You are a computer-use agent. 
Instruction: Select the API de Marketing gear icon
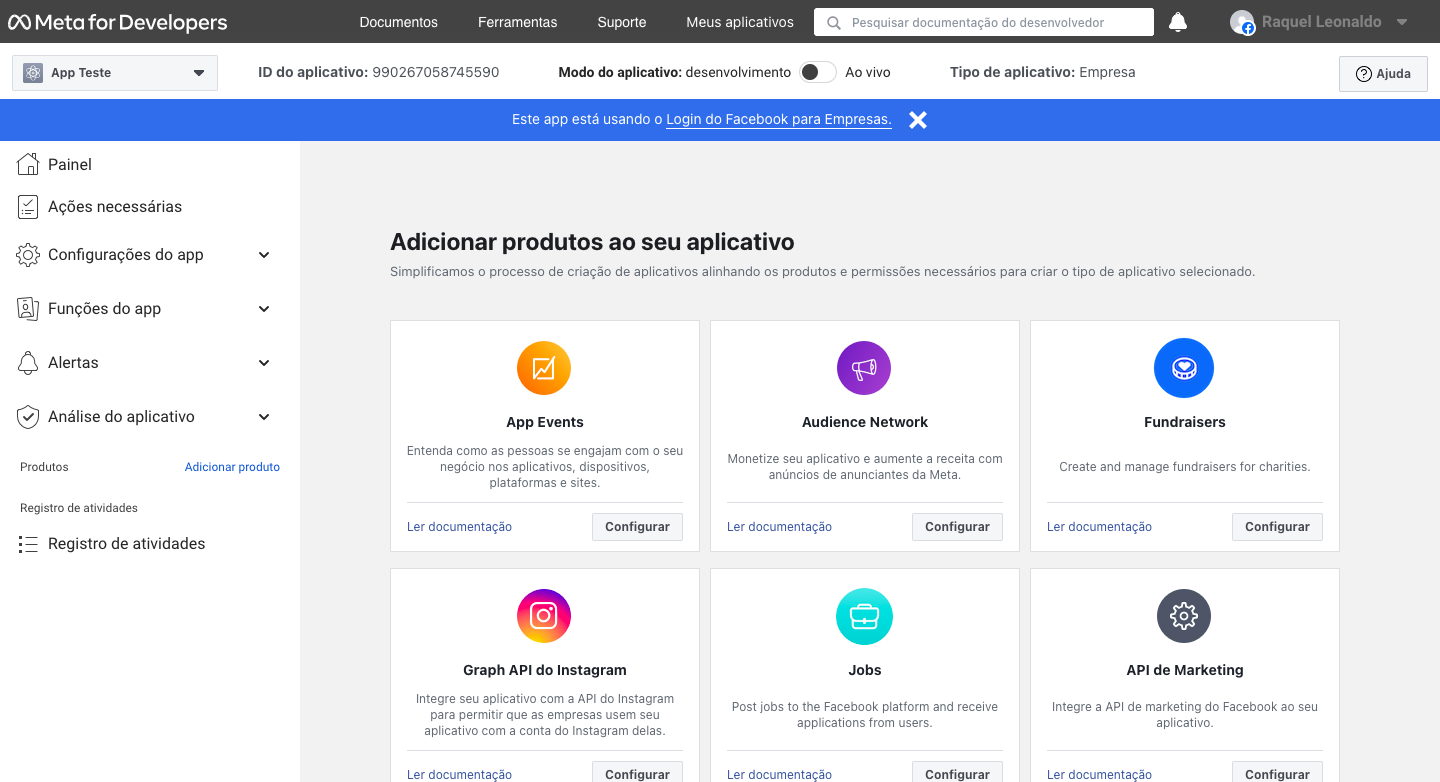pos(1184,615)
